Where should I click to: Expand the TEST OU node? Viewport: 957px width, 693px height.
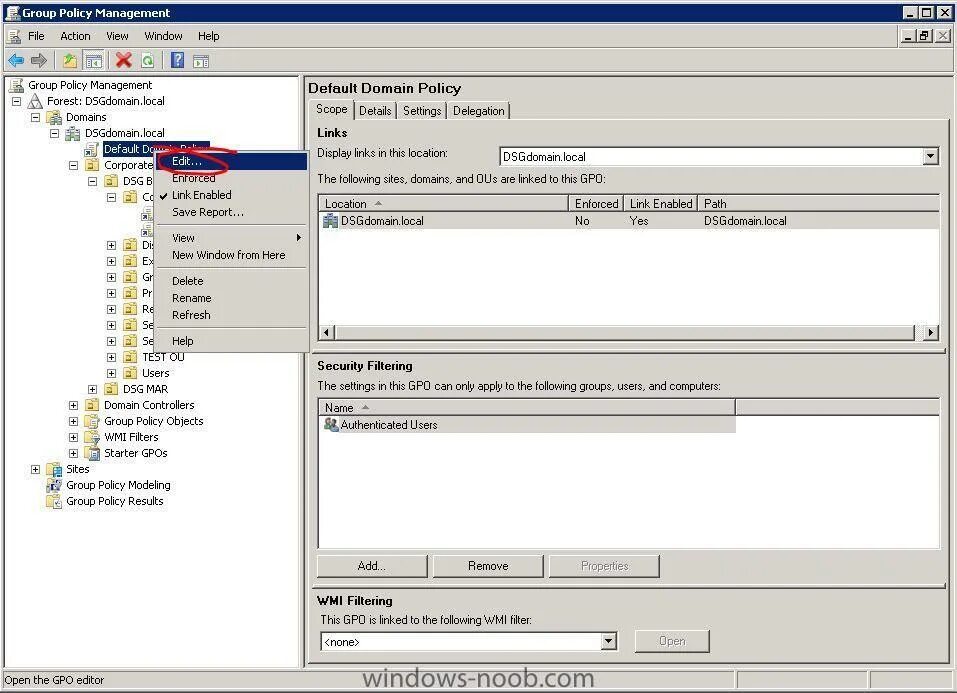point(111,357)
